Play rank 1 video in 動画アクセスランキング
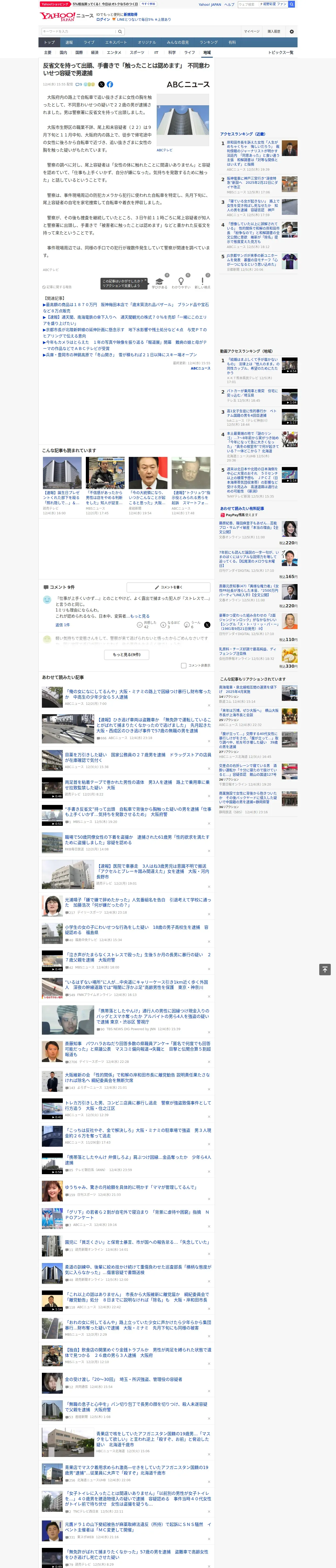 pyautogui.click(x=290, y=365)
